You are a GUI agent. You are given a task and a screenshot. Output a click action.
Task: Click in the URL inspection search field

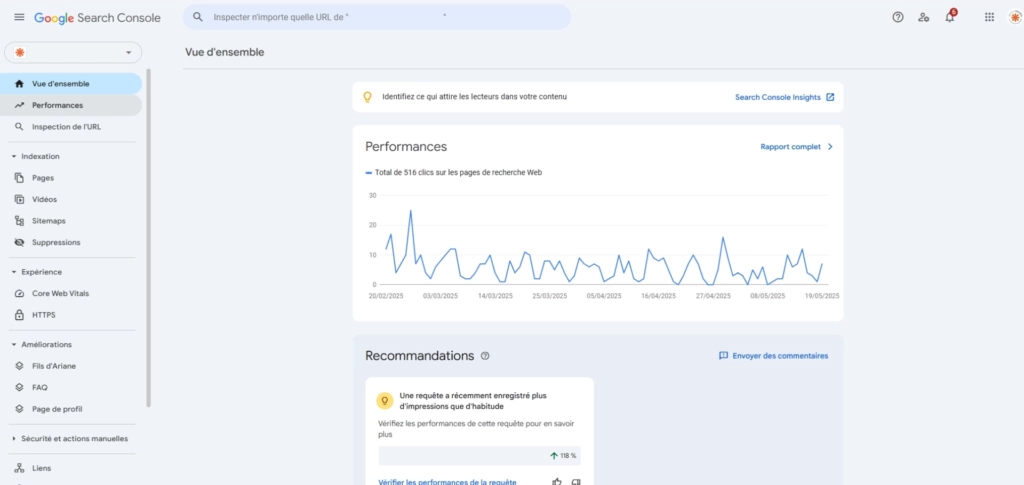pyautogui.click(x=376, y=17)
